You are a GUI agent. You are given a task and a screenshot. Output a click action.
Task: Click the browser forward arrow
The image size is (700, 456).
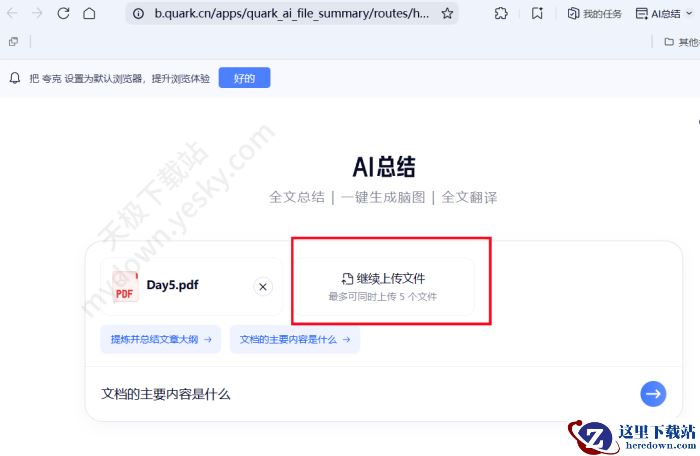click(38, 13)
